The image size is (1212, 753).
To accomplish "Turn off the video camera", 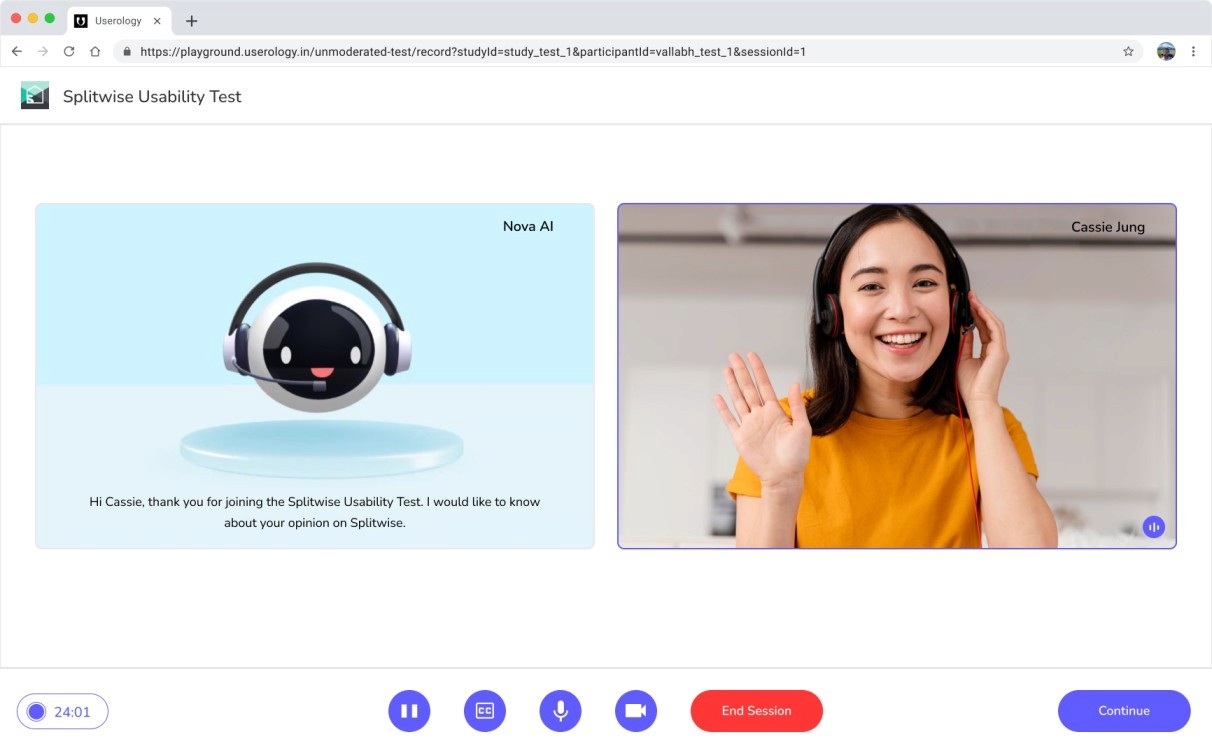I will (636, 711).
